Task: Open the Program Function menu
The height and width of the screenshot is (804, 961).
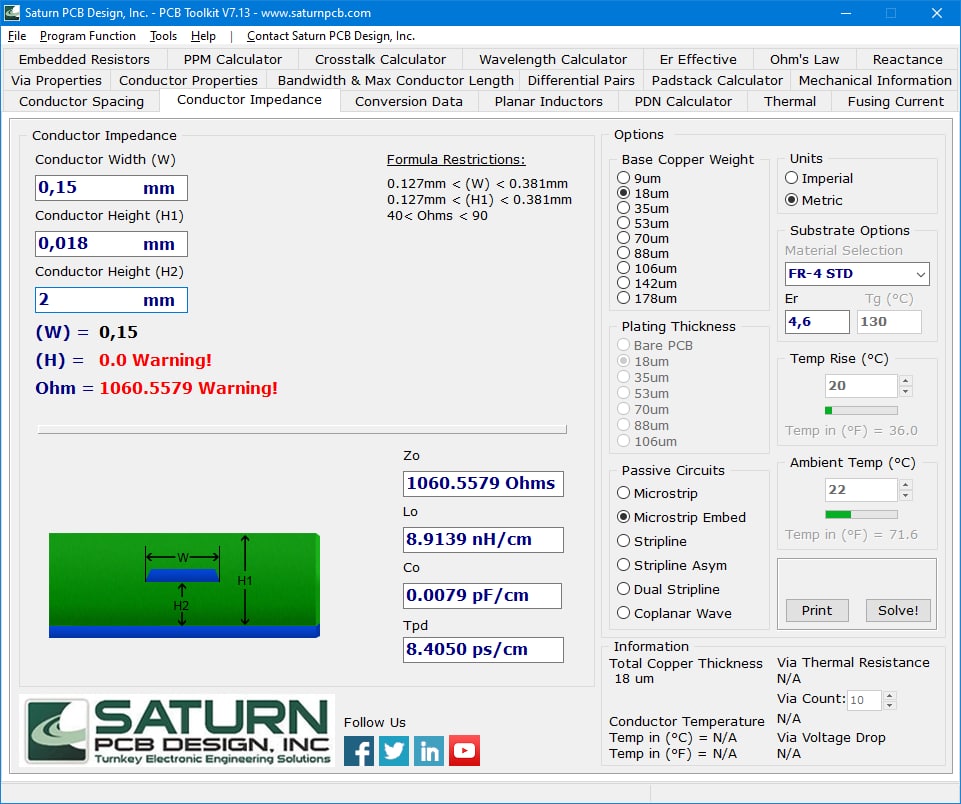Action: [x=88, y=36]
